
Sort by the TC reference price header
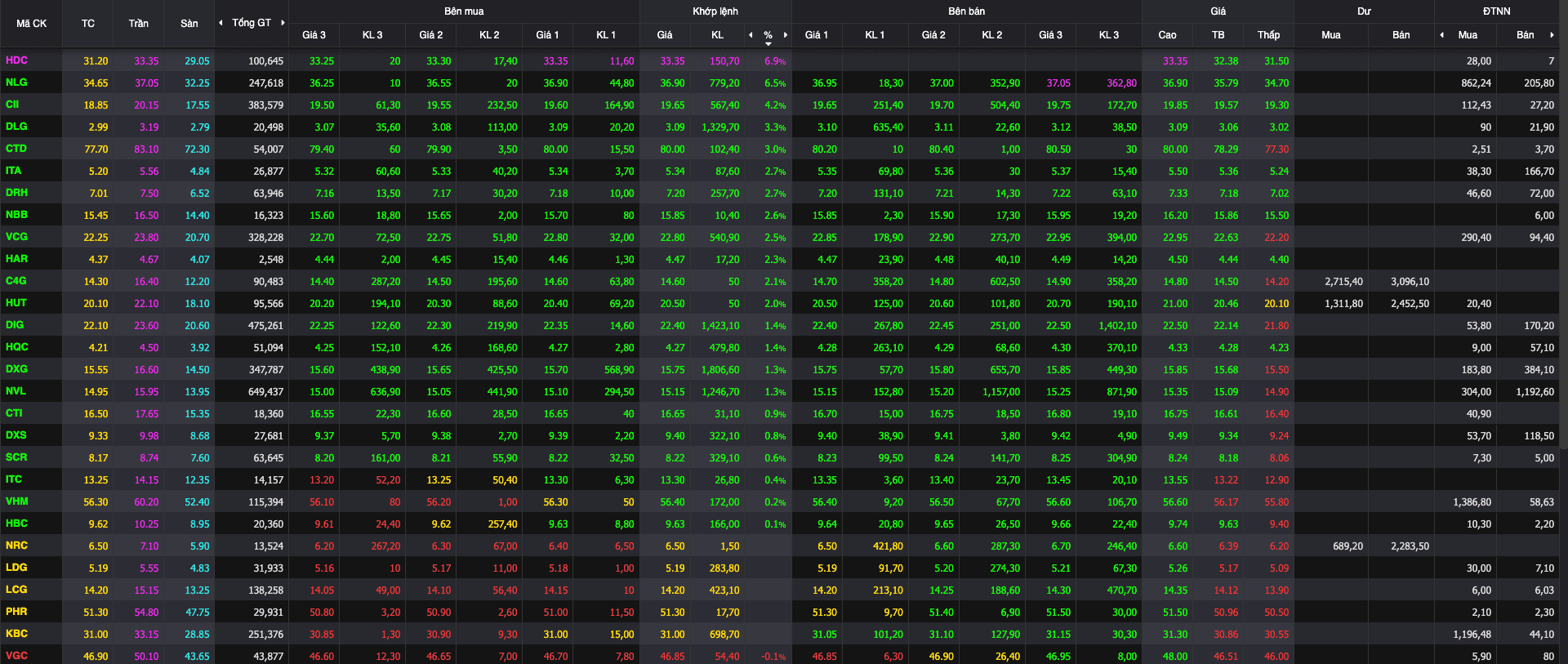click(88, 24)
